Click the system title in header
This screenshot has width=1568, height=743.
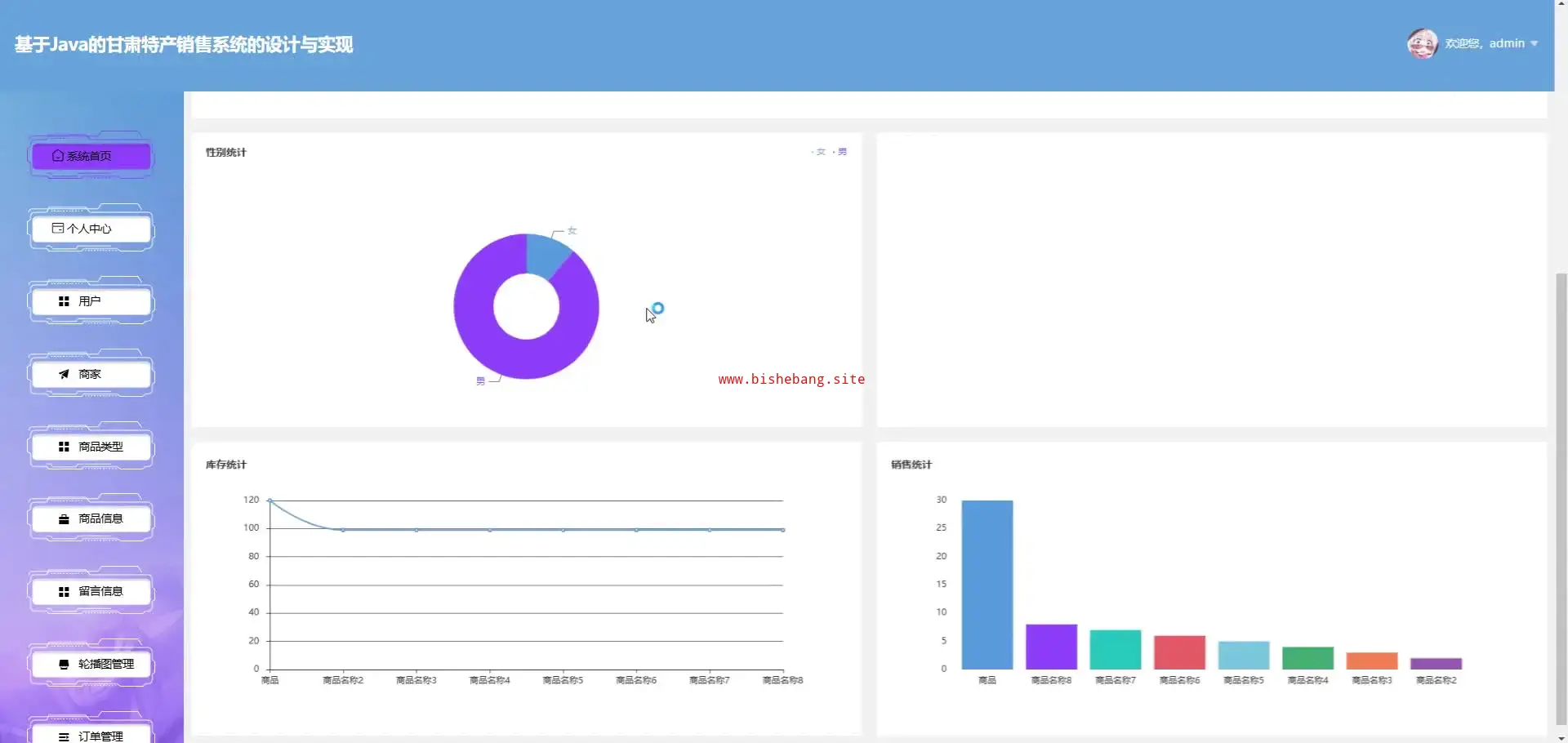[184, 45]
